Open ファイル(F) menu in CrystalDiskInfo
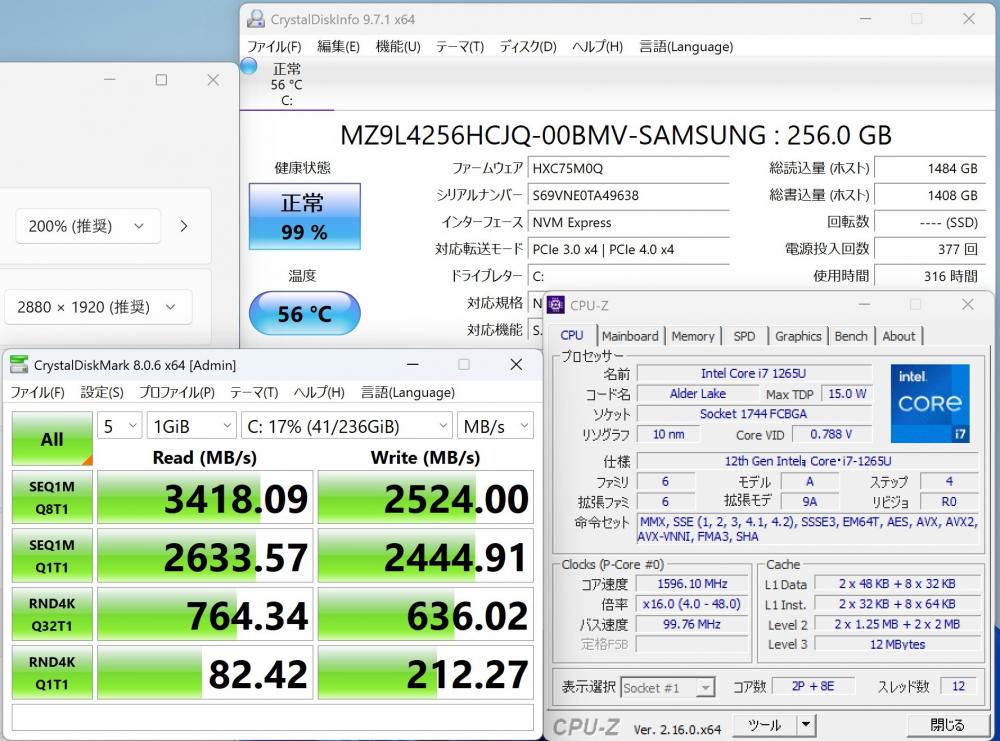Image resolution: width=1000 pixels, height=741 pixels. (274, 47)
